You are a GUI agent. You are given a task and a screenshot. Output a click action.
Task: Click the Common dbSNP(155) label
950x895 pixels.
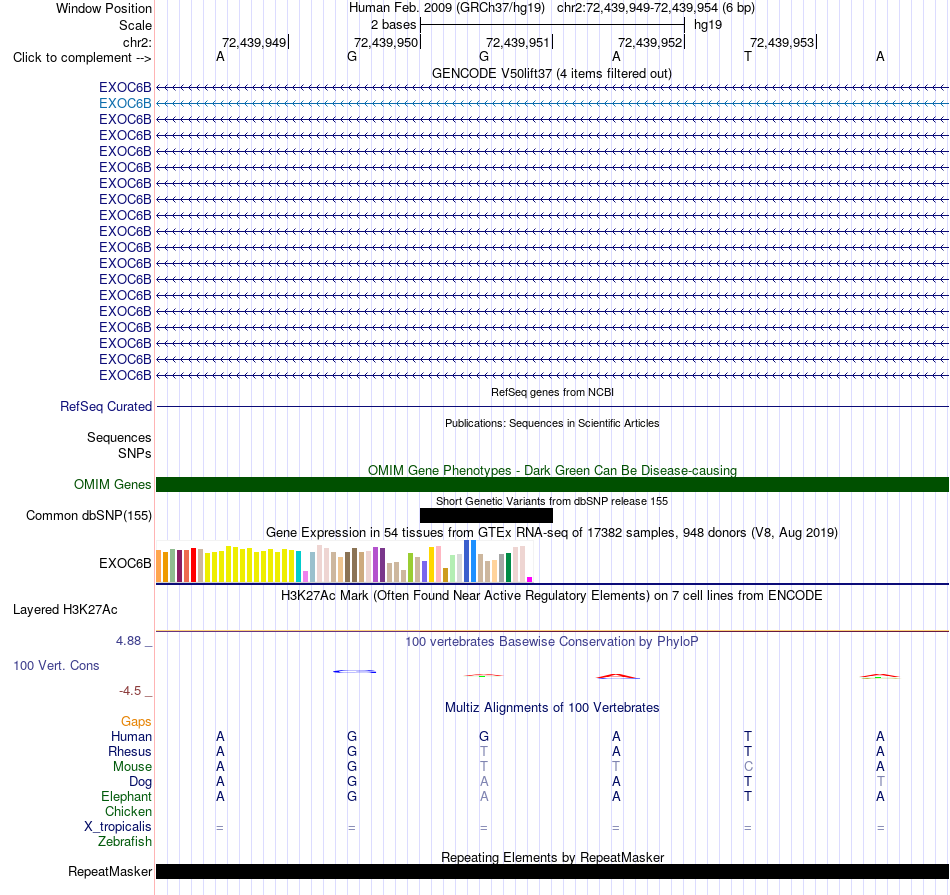[x=88, y=516]
